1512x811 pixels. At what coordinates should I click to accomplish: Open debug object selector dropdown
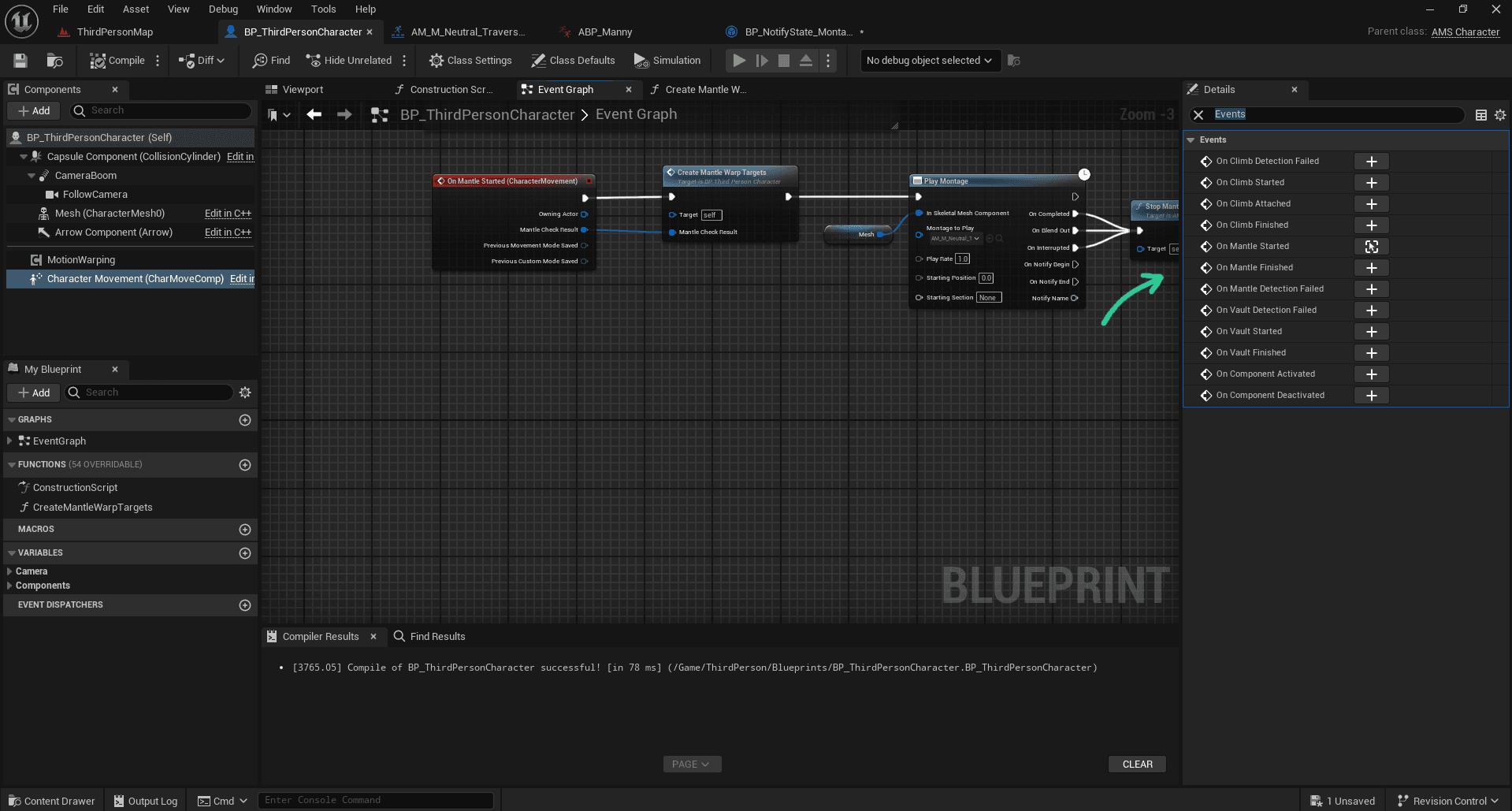(930, 61)
